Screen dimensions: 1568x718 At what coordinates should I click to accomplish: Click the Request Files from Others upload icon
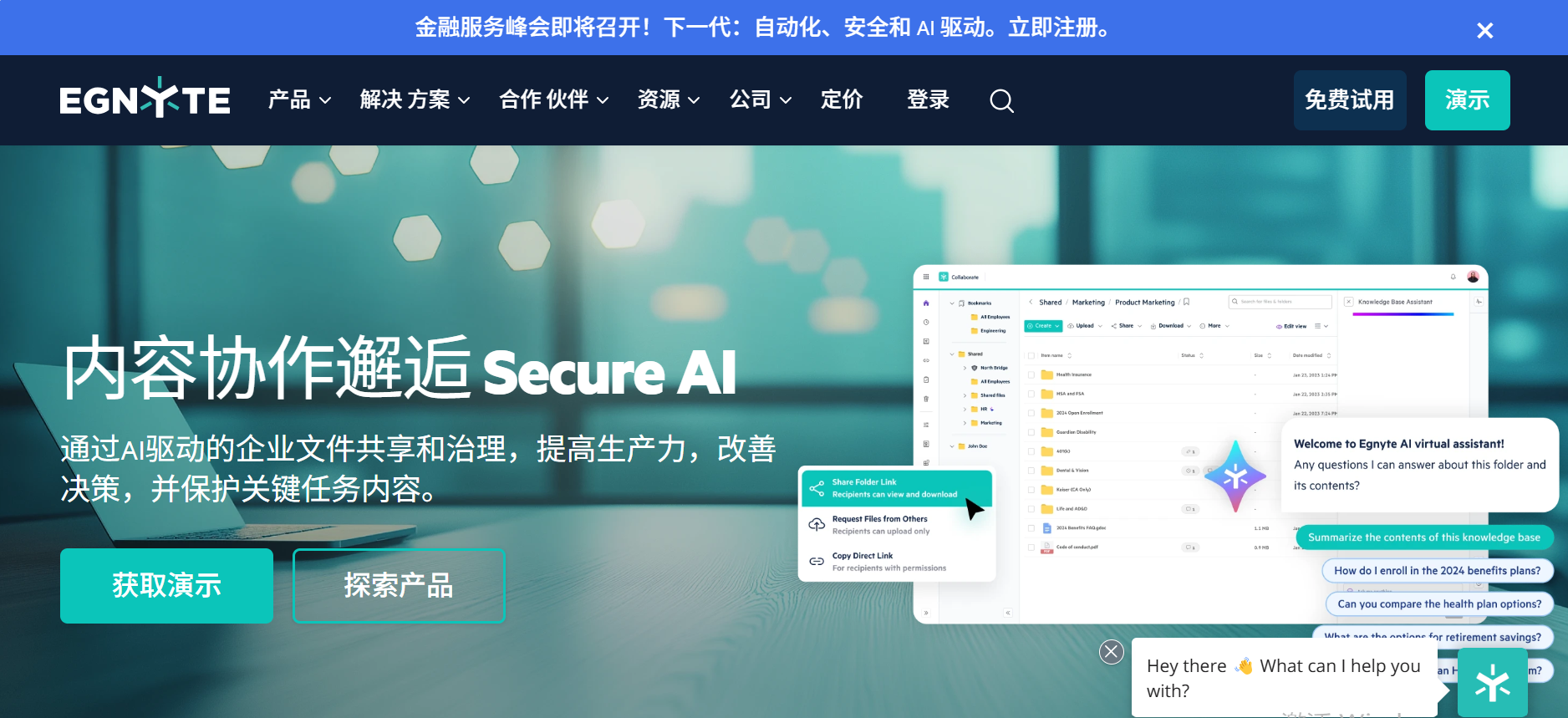(817, 525)
